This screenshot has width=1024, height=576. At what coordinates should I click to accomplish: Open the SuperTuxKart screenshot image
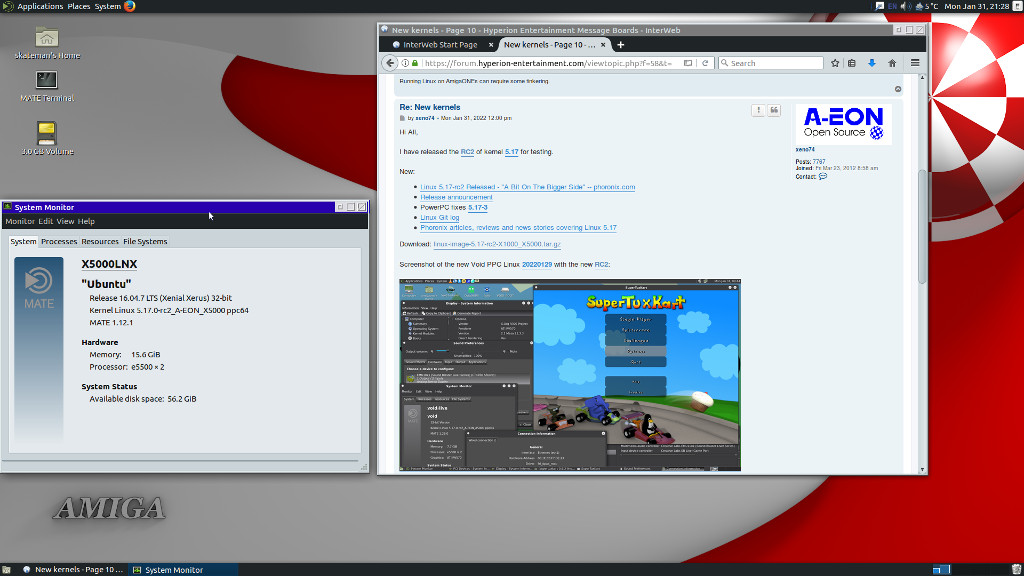click(570, 375)
